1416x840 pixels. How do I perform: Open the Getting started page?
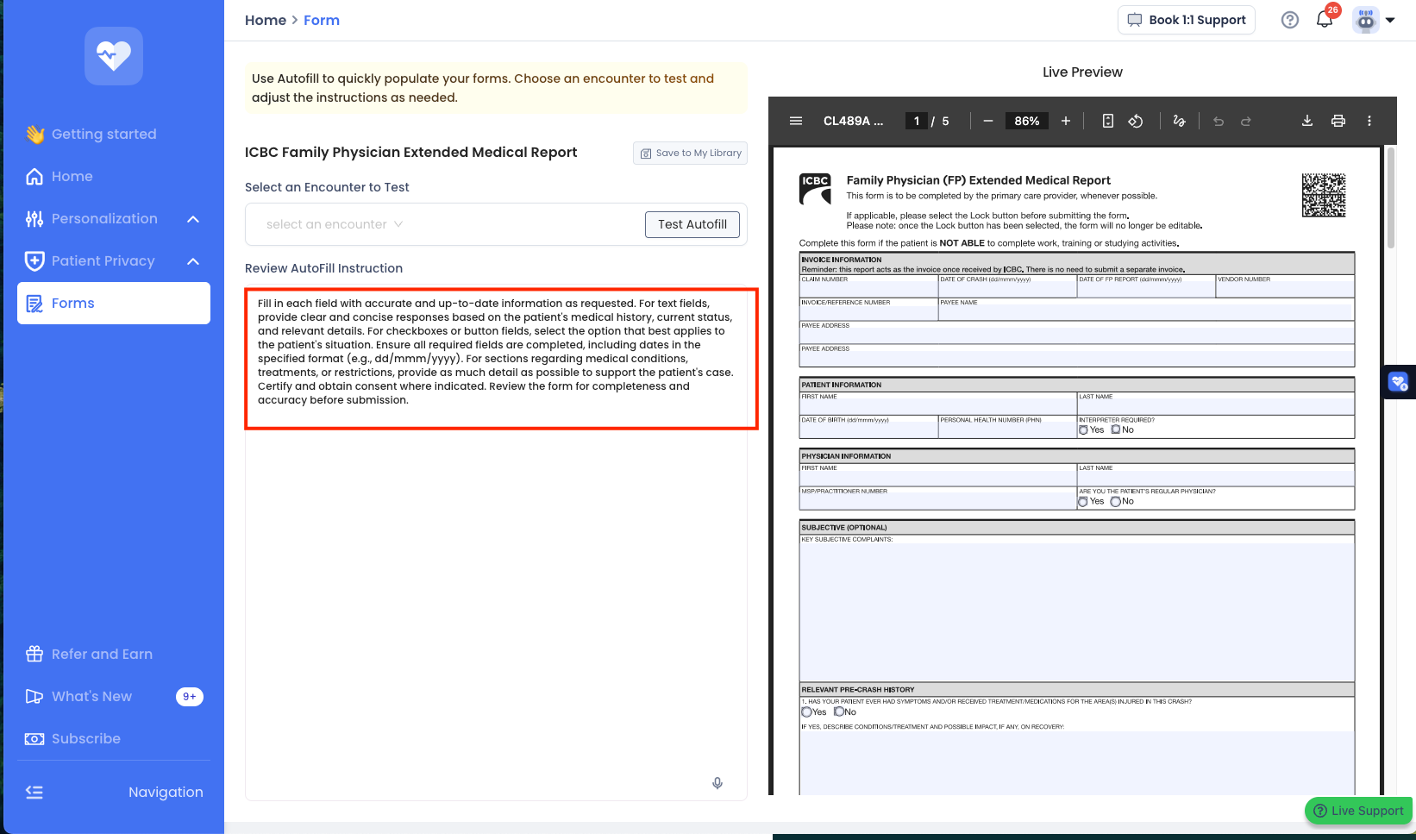(x=91, y=134)
